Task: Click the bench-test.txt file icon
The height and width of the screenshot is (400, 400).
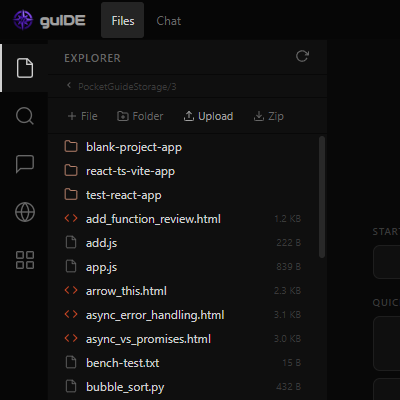Action: pos(71,363)
